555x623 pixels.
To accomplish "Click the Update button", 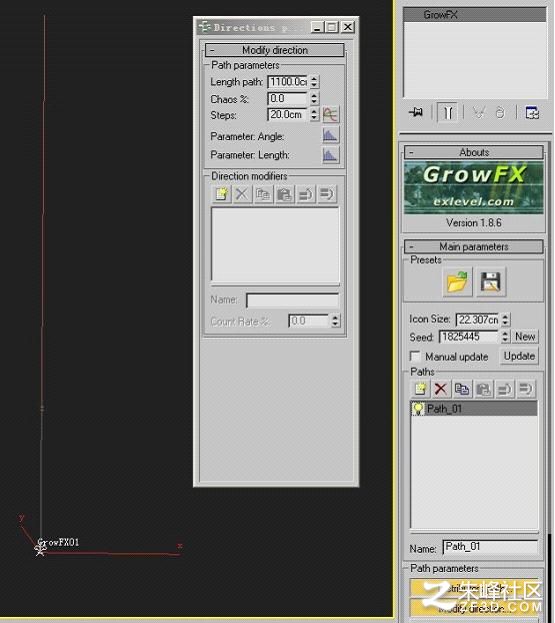I will [519, 356].
